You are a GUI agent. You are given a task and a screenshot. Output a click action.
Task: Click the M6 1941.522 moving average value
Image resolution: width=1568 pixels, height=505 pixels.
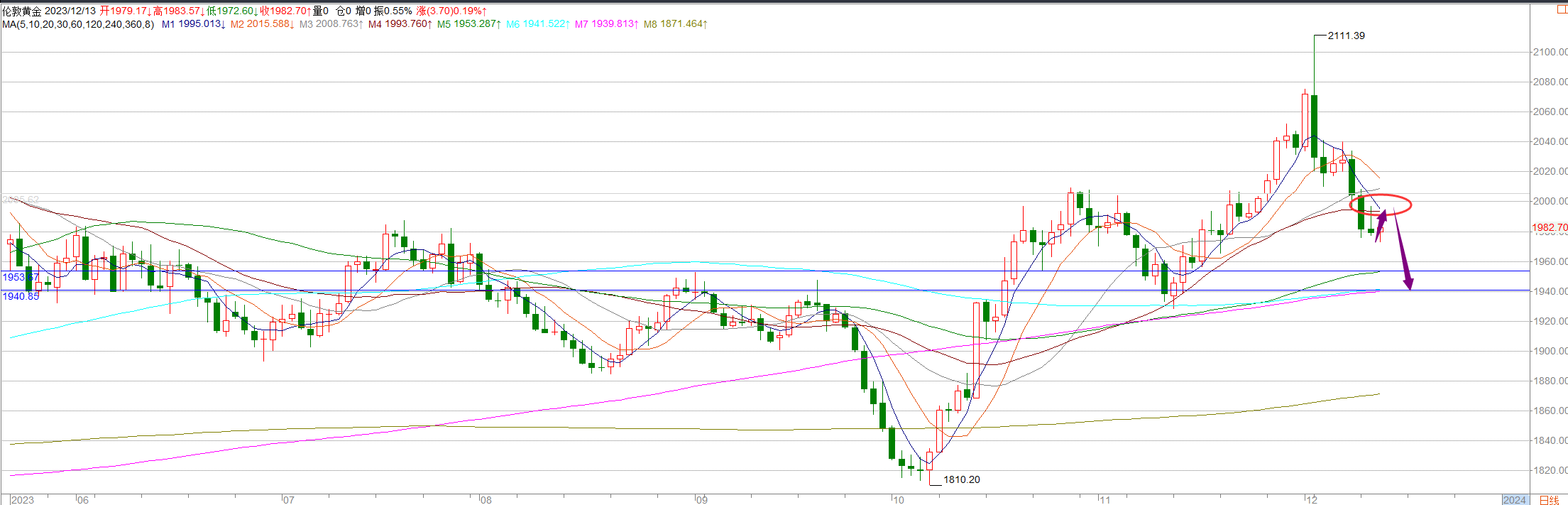[537, 24]
